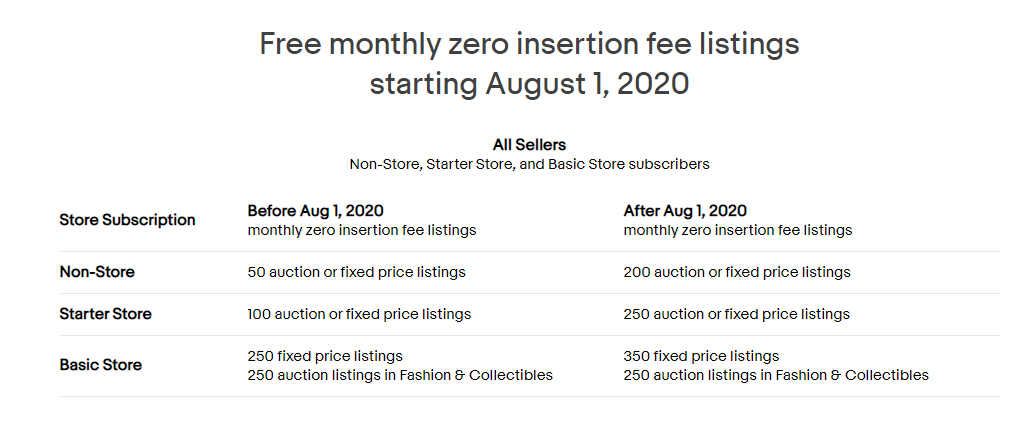The width and height of the screenshot is (1018, 431).
Task: Click '100 auction or fixed price listings' cell
Action: click(x=359, y=314)
